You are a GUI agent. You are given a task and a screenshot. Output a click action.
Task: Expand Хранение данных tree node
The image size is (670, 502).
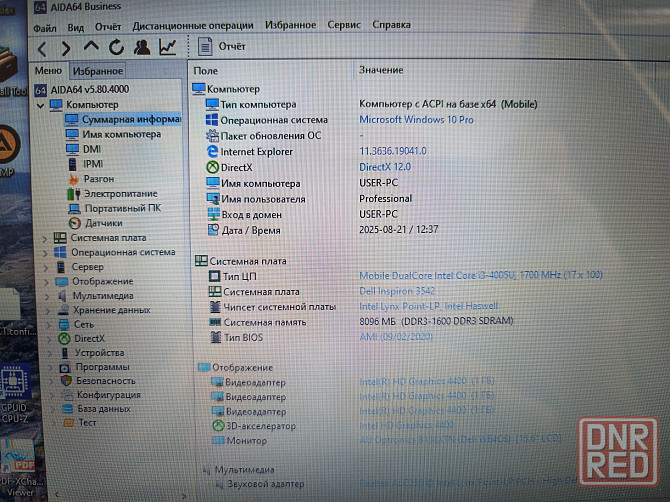(x=48, y=311)
